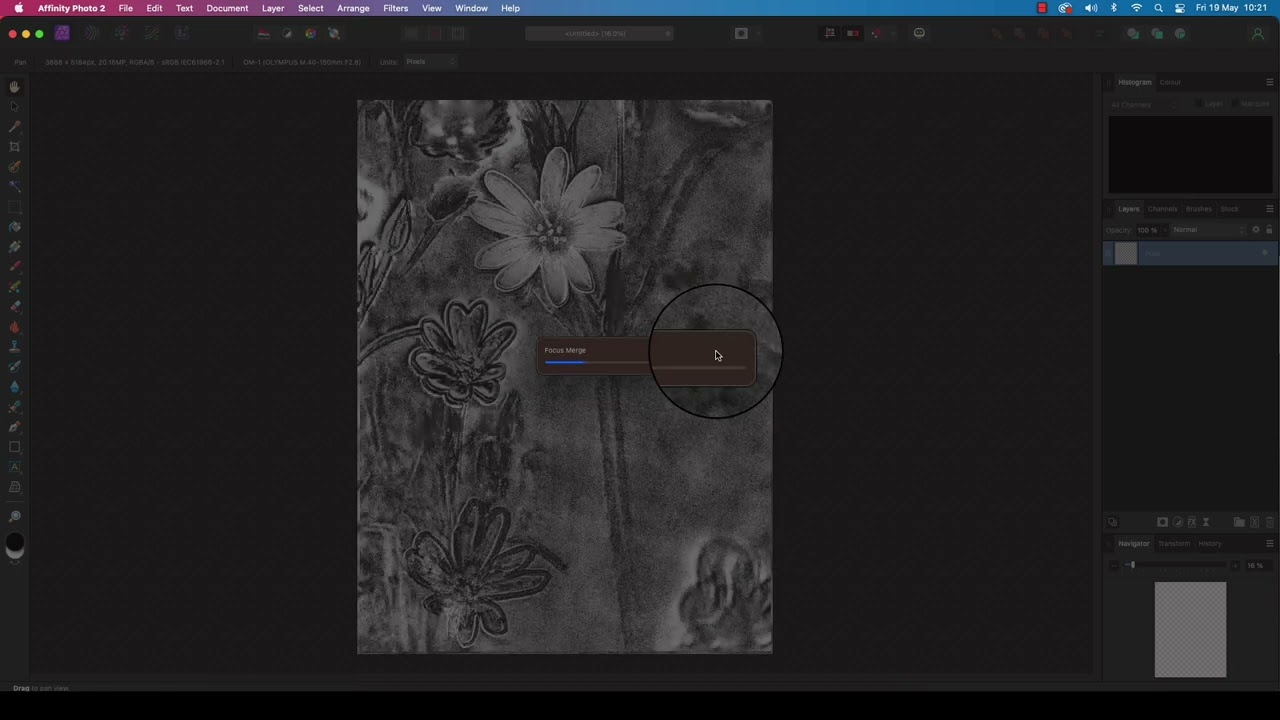The height and width of the screenshot is (720, 1280).
Task: Add a new group folder in Layers
Action: 1239,522
